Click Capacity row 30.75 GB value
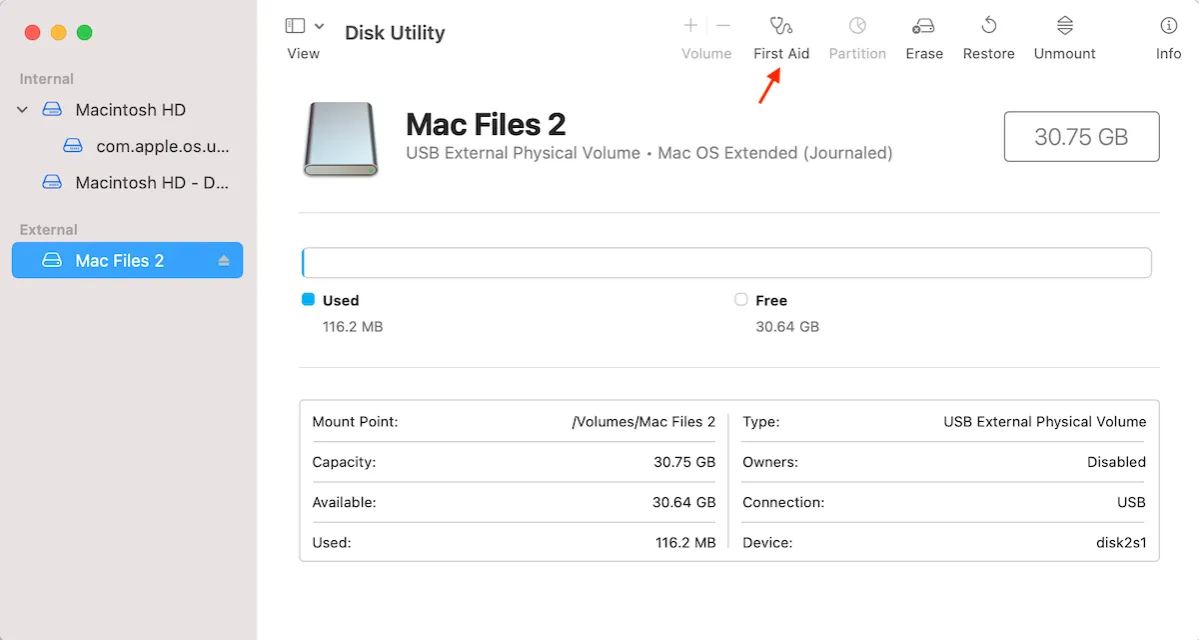The image size is (1199, 640). click(x=684, y=462)
